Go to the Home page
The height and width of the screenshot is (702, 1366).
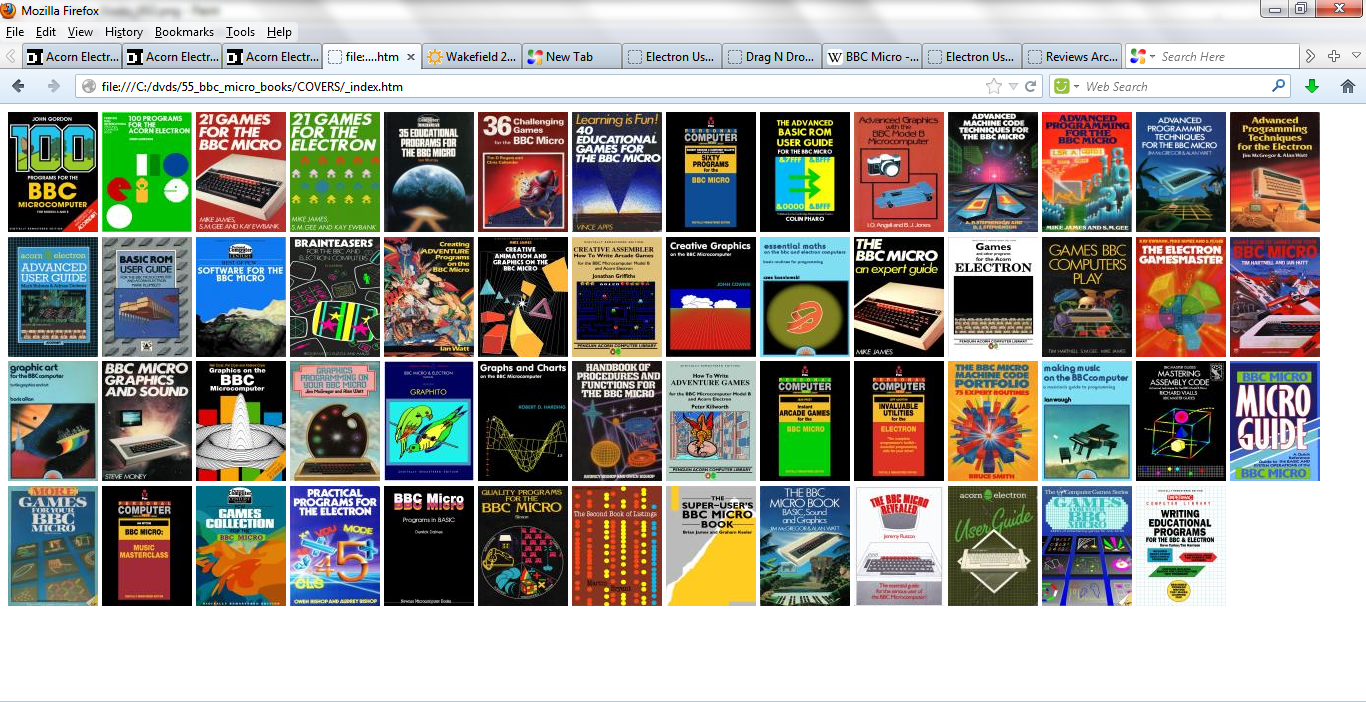(1347, 87)
